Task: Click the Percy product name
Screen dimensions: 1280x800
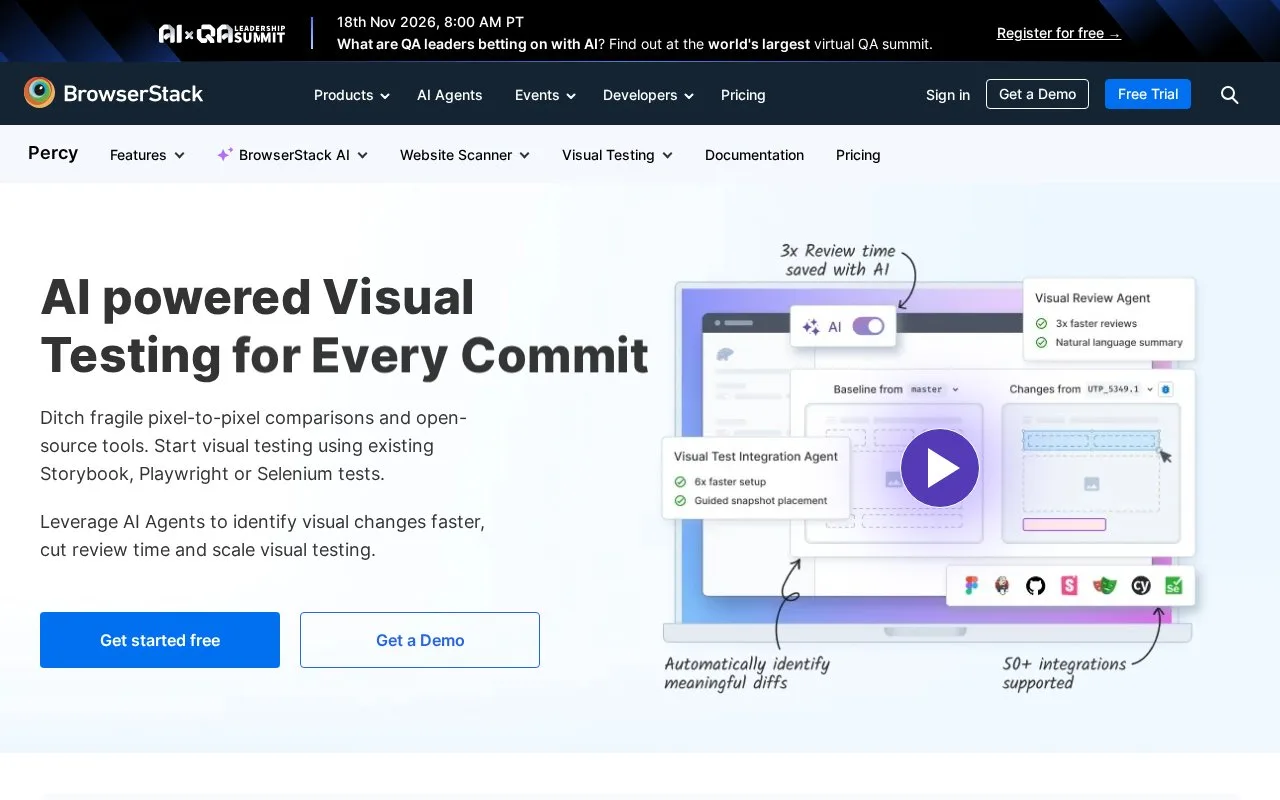Action: click(x=53, y=153)
